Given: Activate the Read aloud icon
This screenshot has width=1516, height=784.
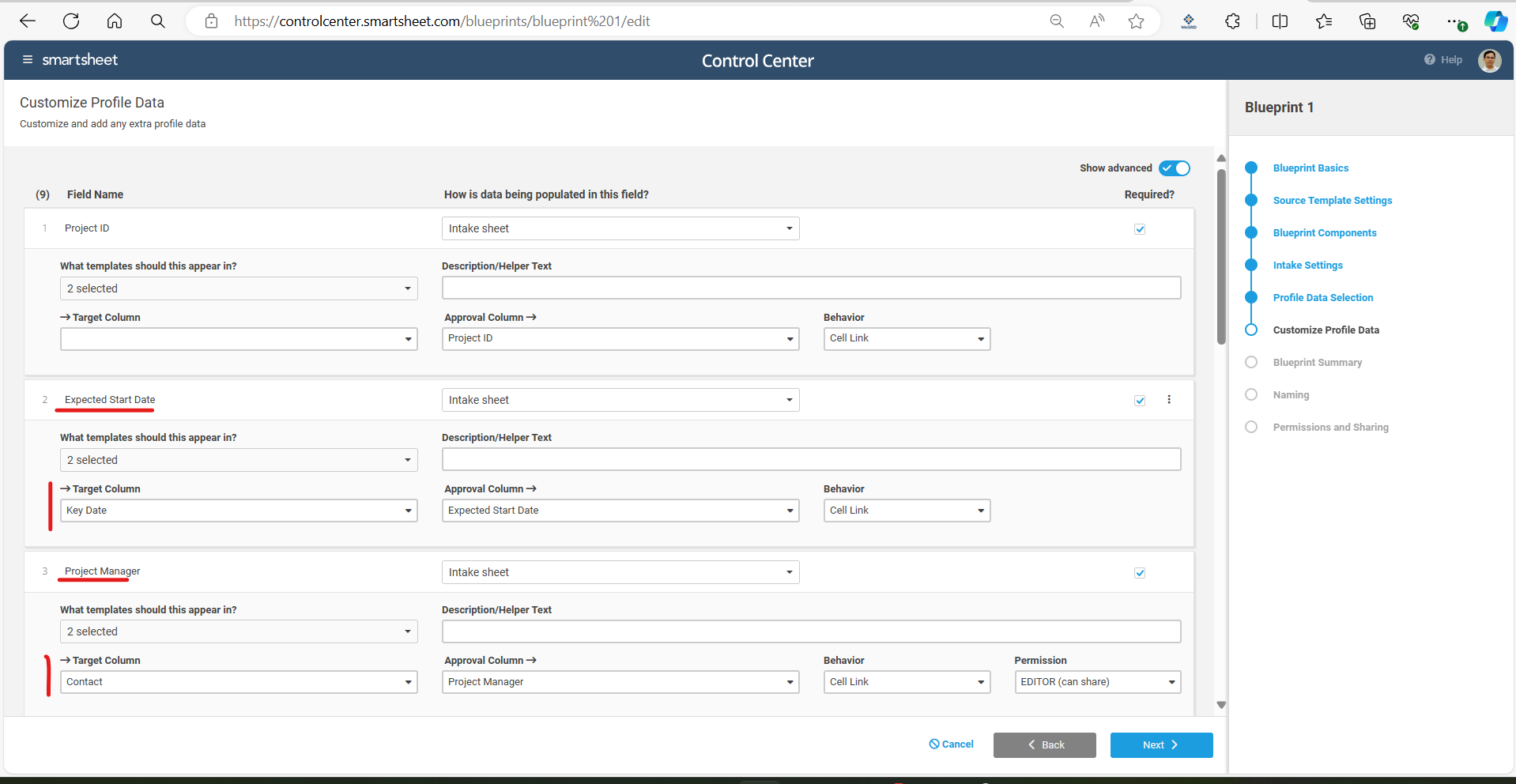Looking at the screenshot, I should pos(1097,21).
